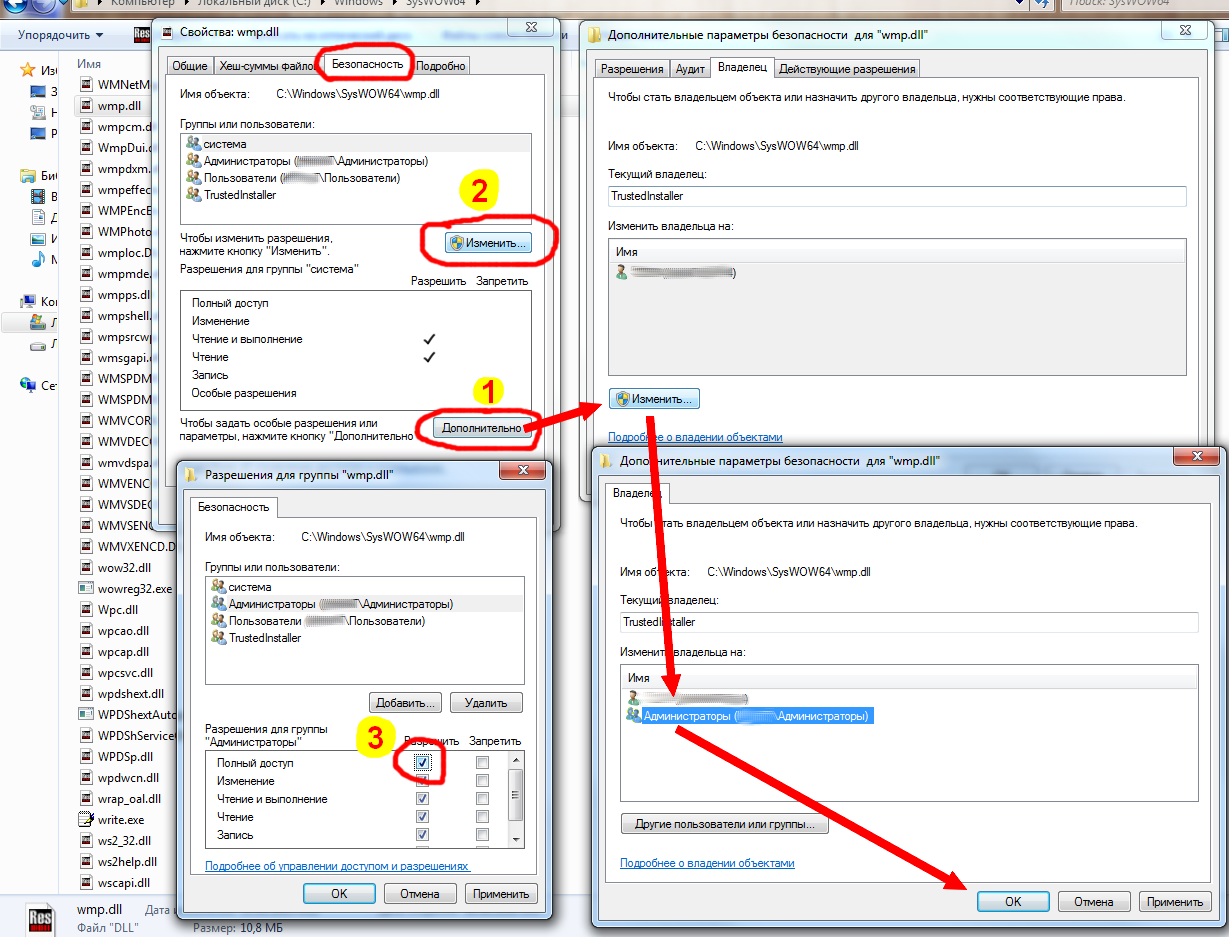Open the Videos filmstrip library icon
Viewport: 1229px width, 937px height.
pyautogui.click(x=38, y=197)
